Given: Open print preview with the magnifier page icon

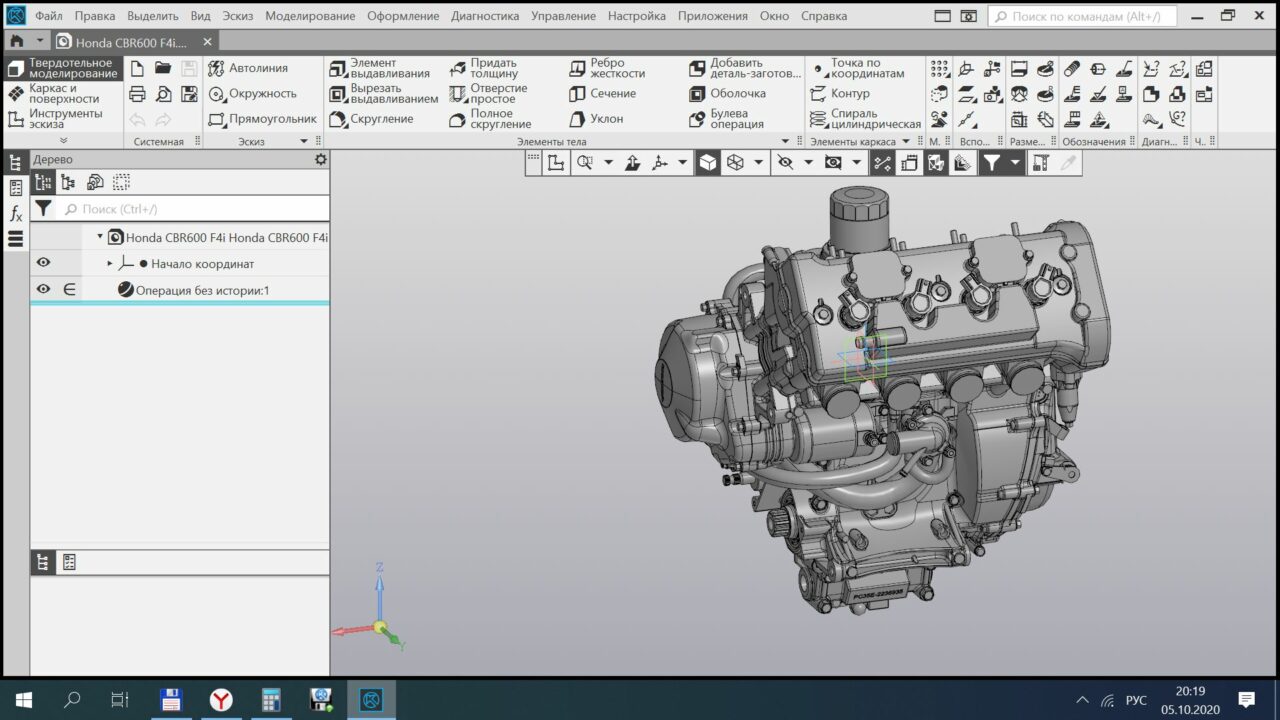Looking at the screenshot, I should click(x=163, y=94).
